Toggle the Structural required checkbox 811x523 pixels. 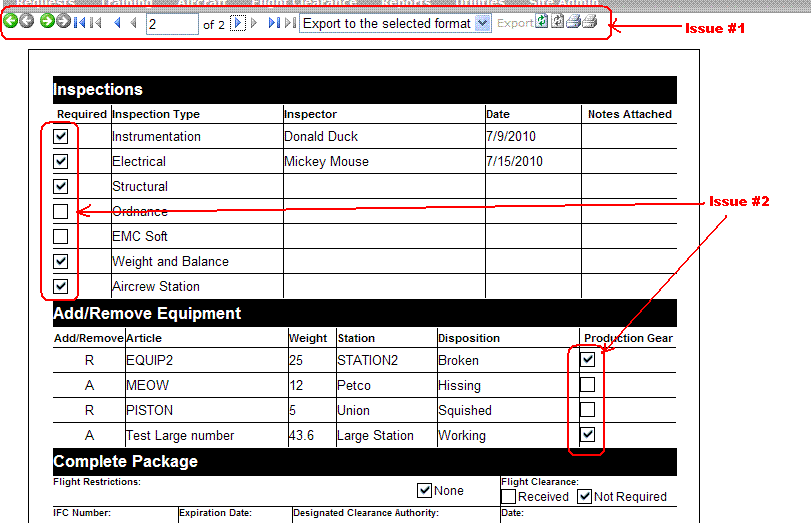tap(61, 186)
